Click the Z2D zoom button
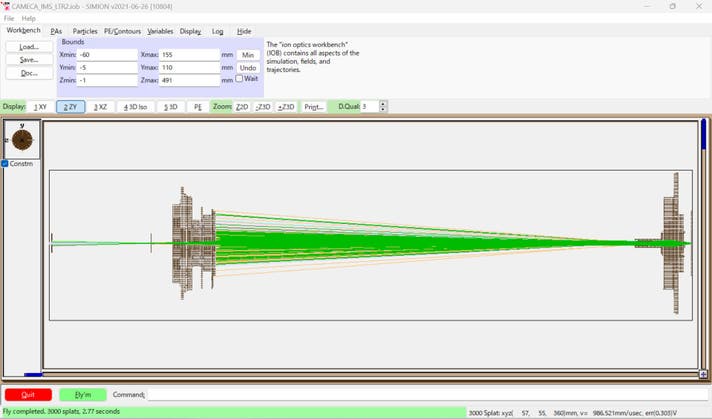Viewport: 712px width, 419px height. pos(241,106)
